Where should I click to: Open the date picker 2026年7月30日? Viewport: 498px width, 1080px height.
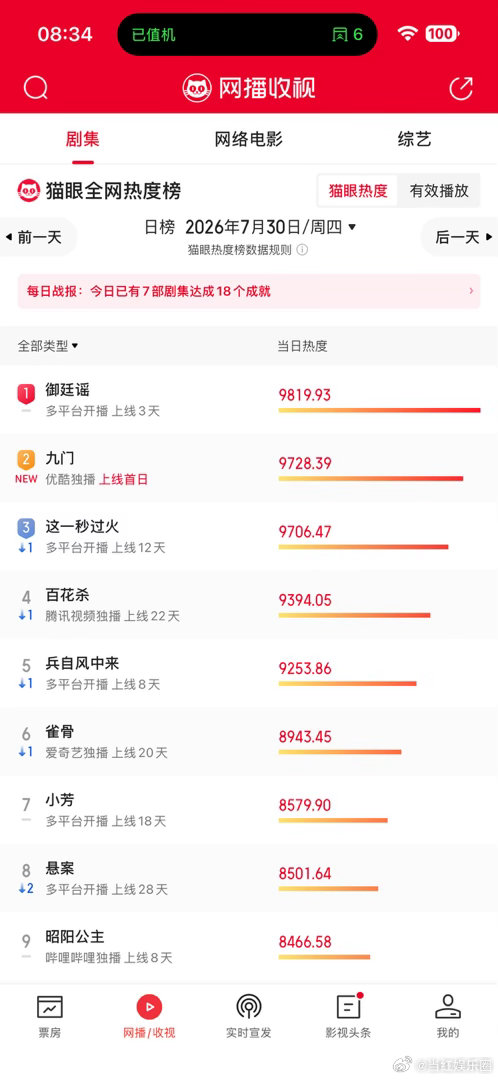(x=270, y=227)
